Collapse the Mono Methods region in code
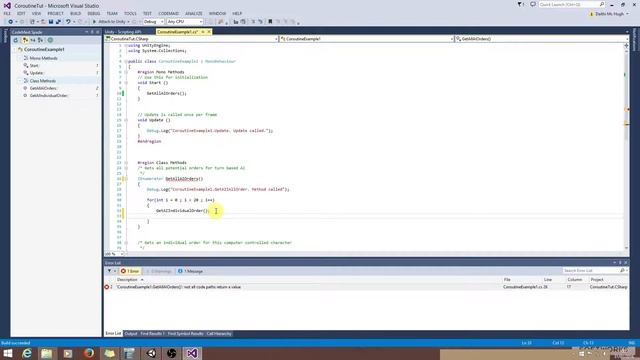This screenshot has width=640, height=360. pyautogui.click(x=126, y=72)
